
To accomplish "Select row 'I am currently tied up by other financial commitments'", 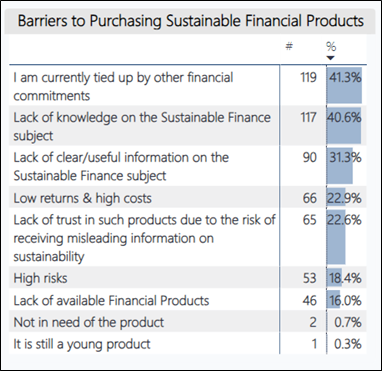I will pyautogui.click(x=188, y=86).
